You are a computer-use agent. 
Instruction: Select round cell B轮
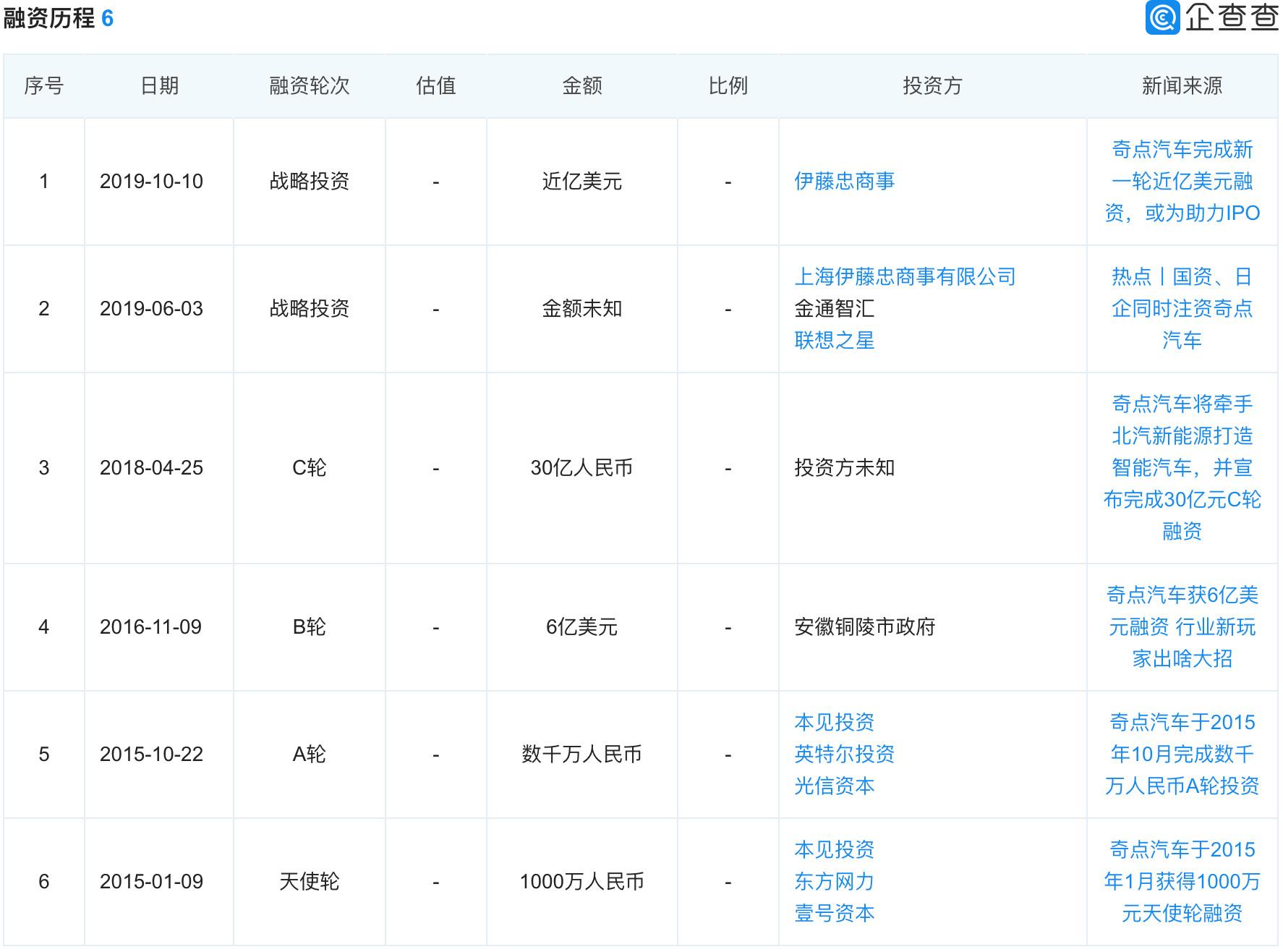pyautogui.click(x=309, y=626)
